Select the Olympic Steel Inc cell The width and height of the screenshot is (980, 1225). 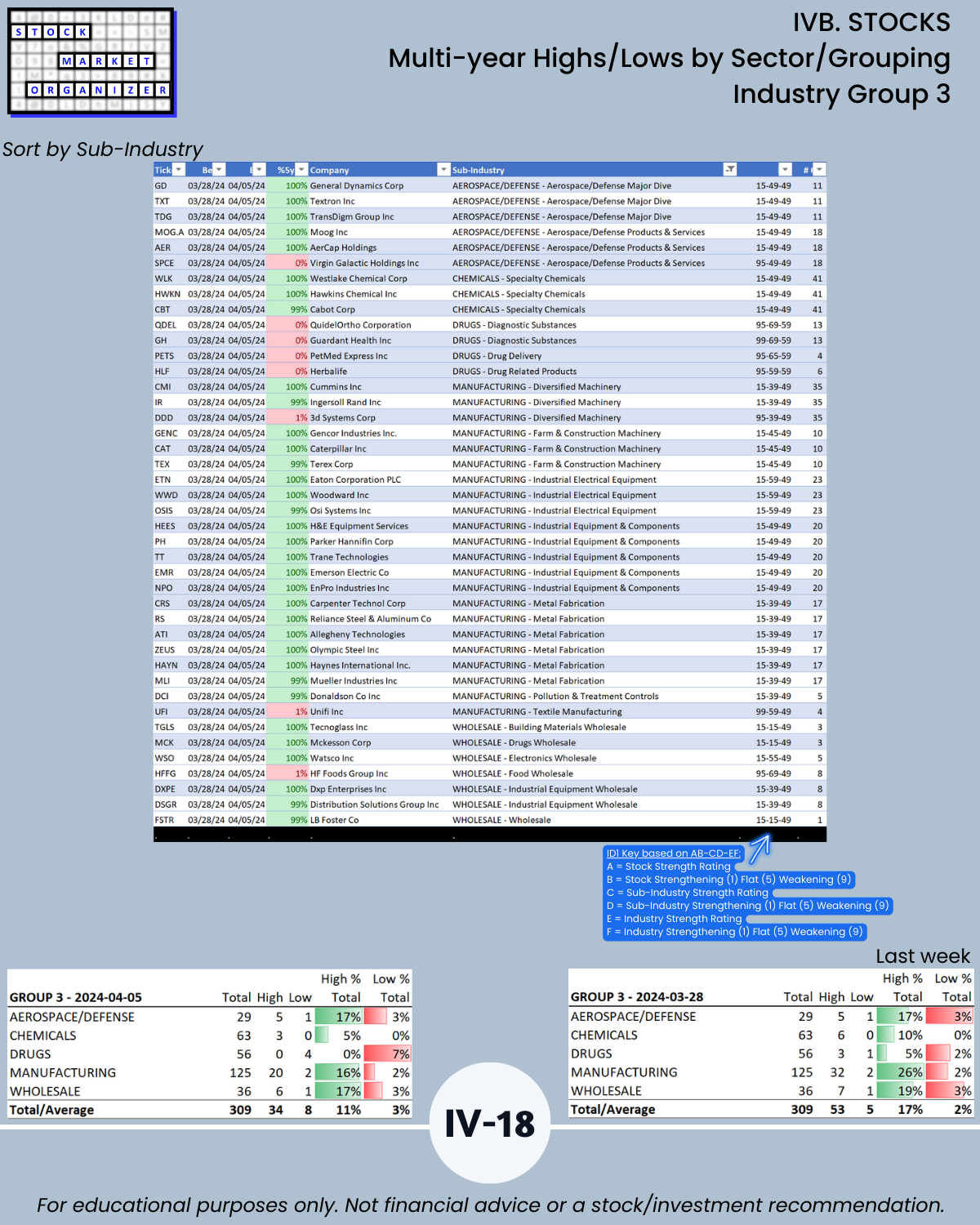tap(345, 651)
